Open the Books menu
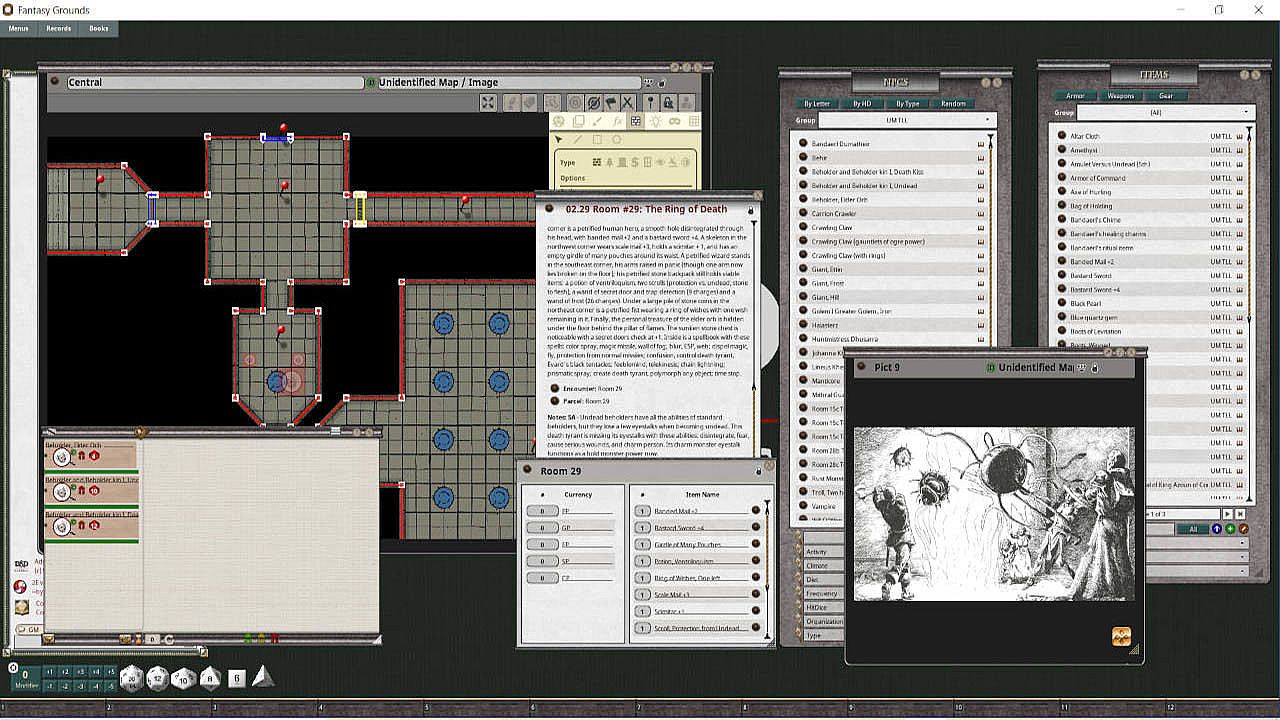 pos(99,28)
